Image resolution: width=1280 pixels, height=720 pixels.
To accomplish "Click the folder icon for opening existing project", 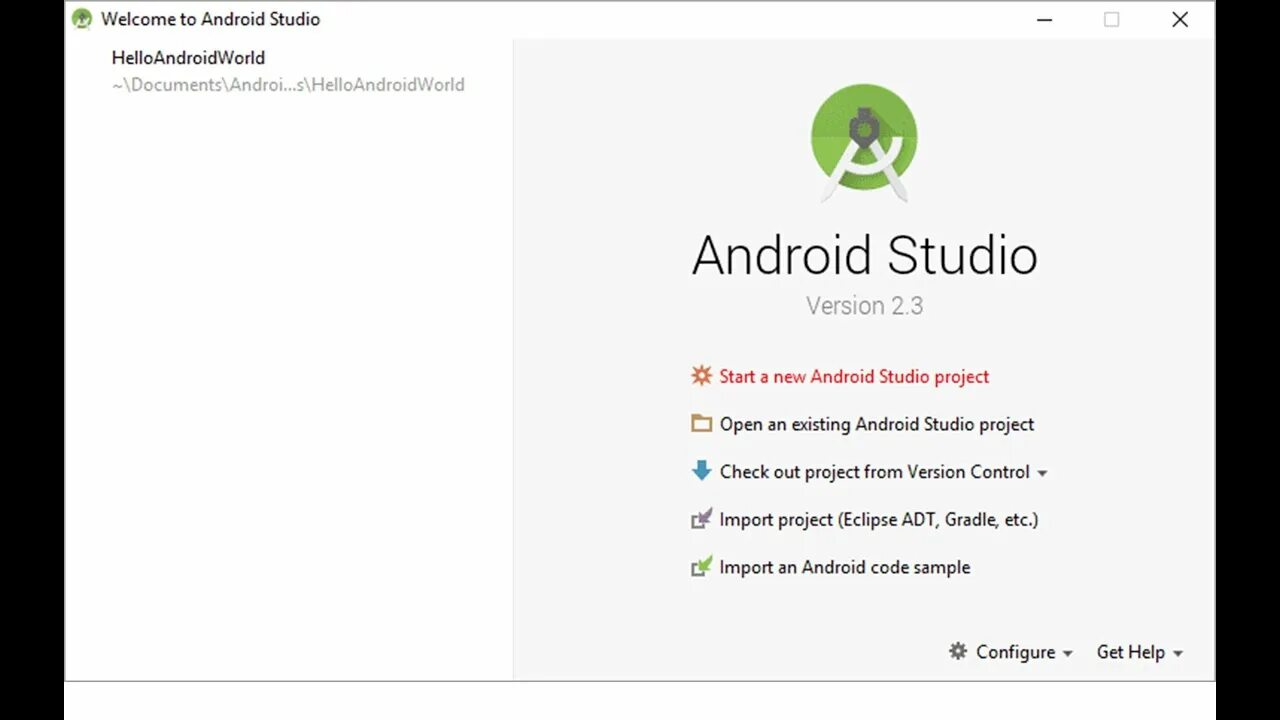I will pyautogui.click(x=701, y=423).
